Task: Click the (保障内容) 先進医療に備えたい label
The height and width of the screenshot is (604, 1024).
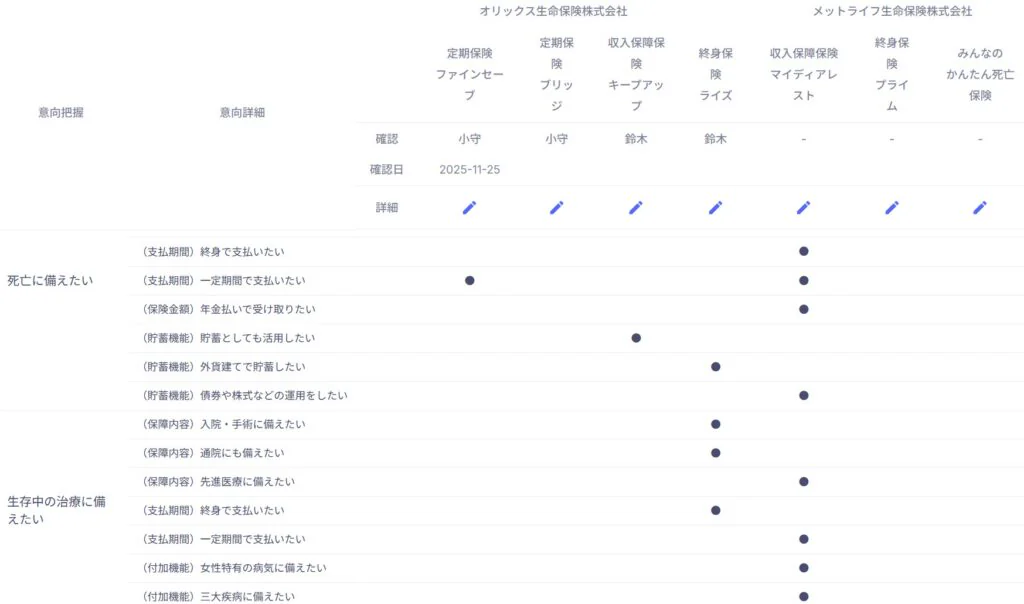Action: 217,482
